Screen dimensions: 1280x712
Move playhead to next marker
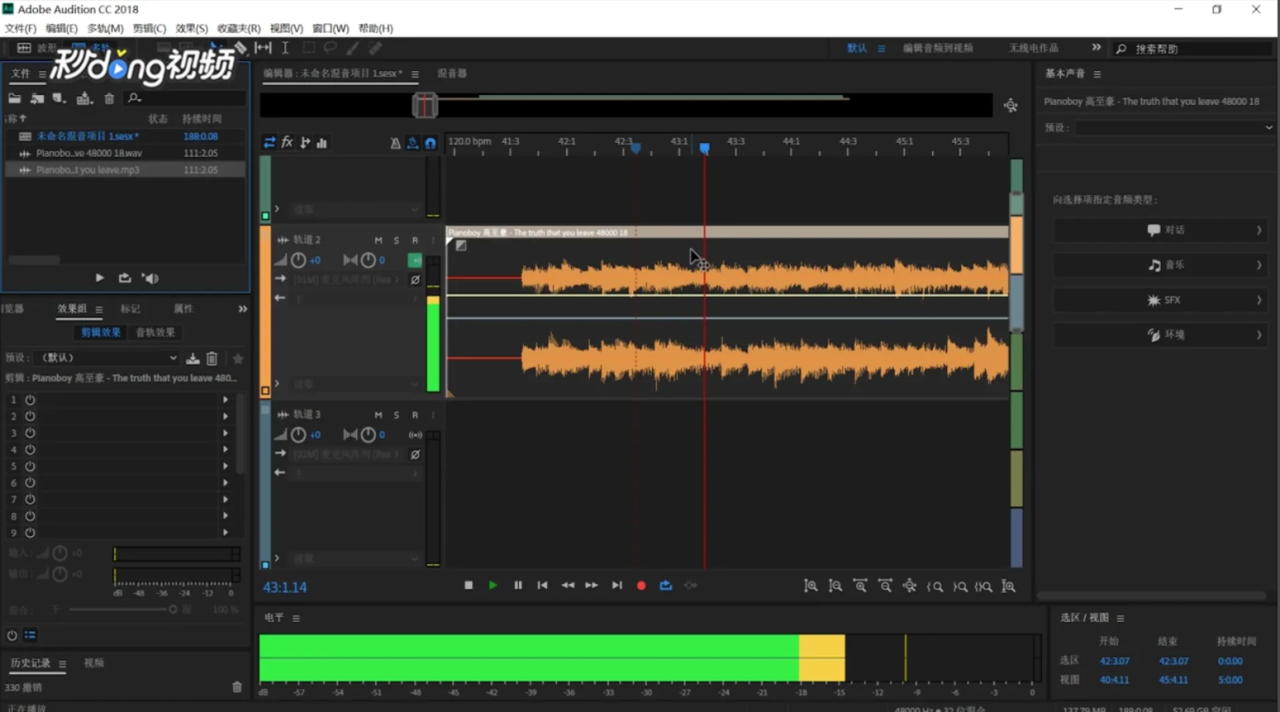pos(617,585)
